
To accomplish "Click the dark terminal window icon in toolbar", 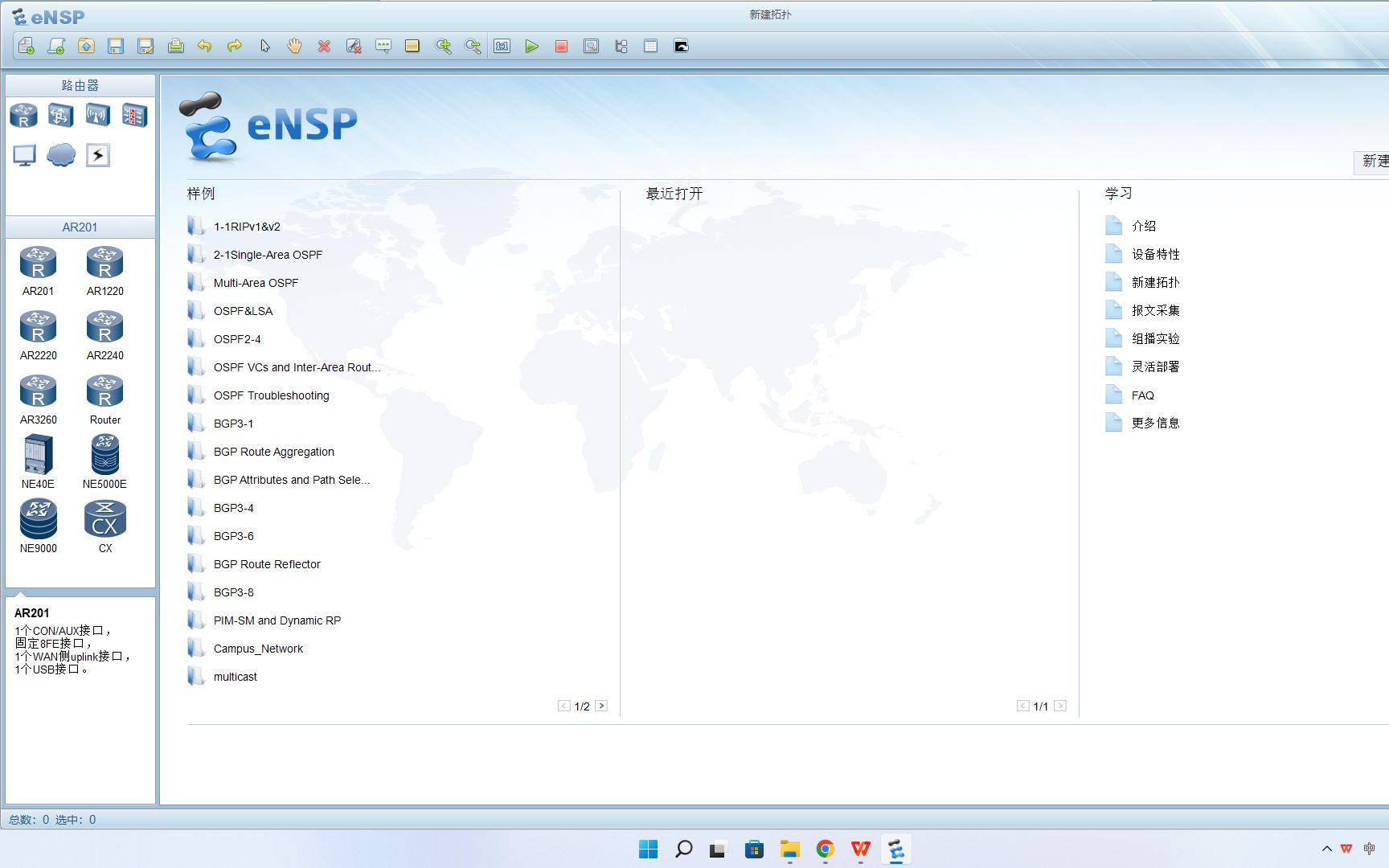I will (681, 46).
